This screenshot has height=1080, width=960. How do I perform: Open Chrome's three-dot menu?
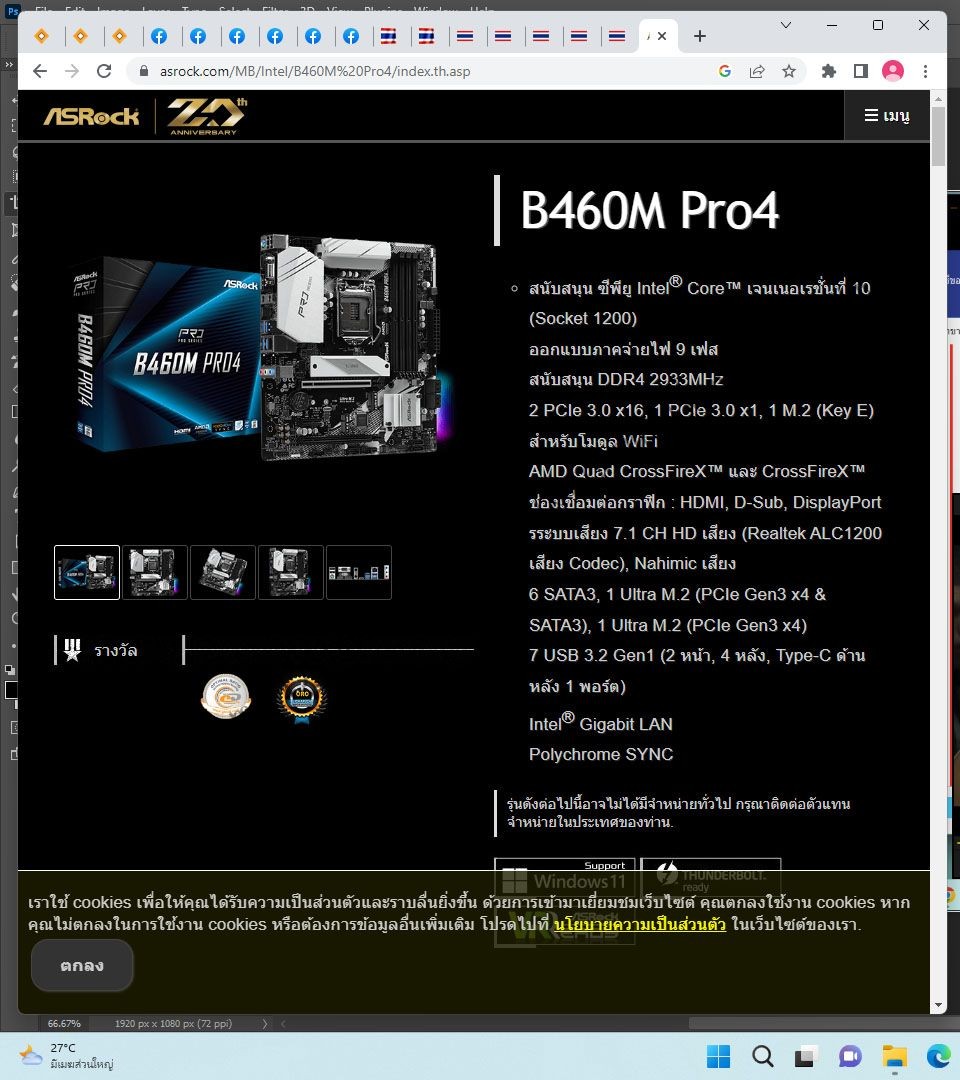[926, 71]
